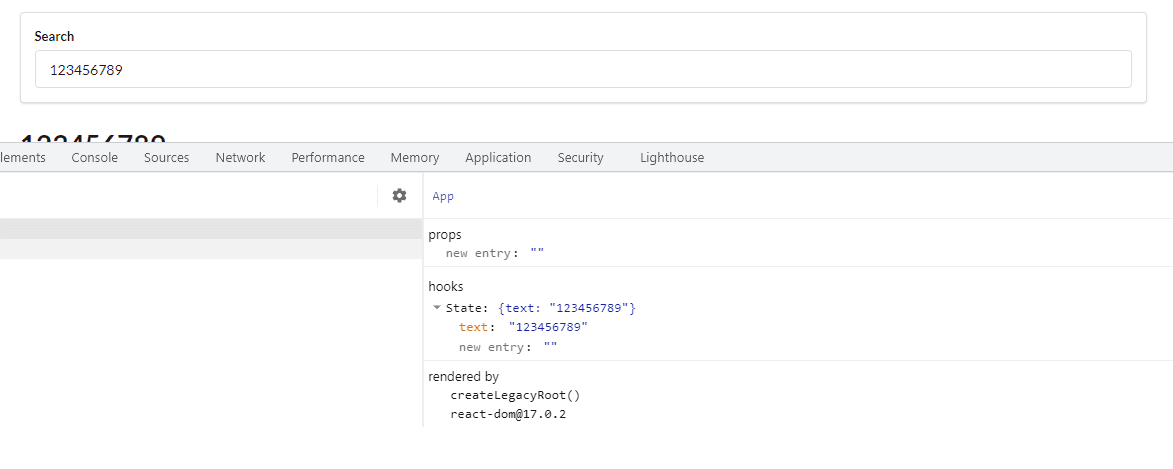Viewport: 1173px width, 469px height.
Task: Switch to the Console tab
Action: coord(95,158)
